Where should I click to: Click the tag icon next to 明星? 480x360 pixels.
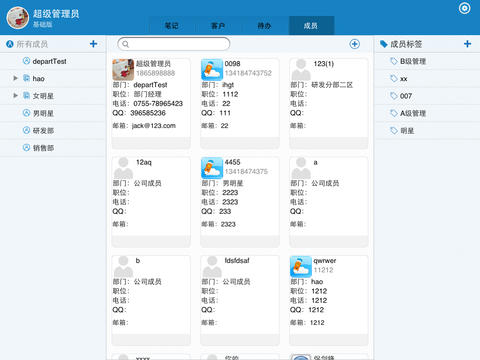click(x=394, y=130)
